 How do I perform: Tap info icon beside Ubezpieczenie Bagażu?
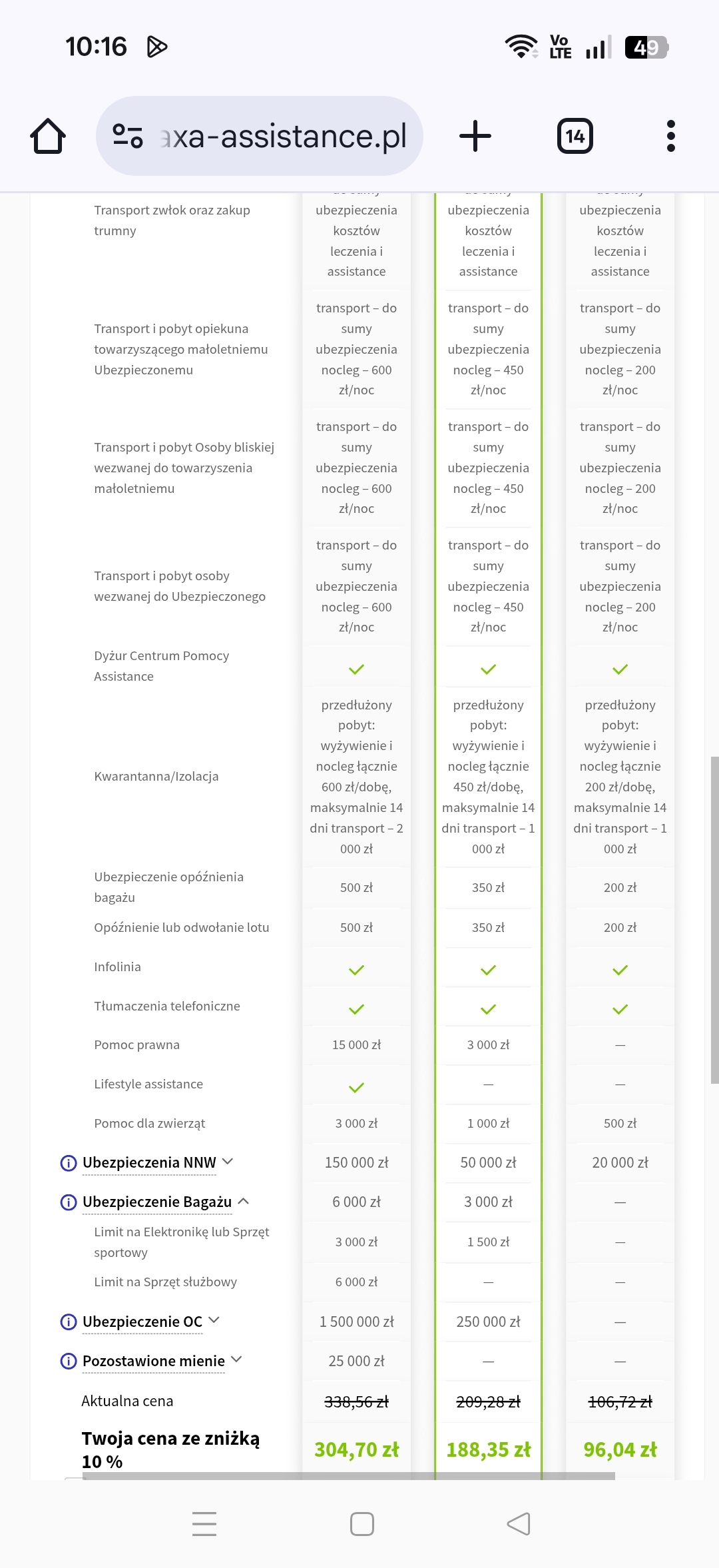pos(68,1202)
